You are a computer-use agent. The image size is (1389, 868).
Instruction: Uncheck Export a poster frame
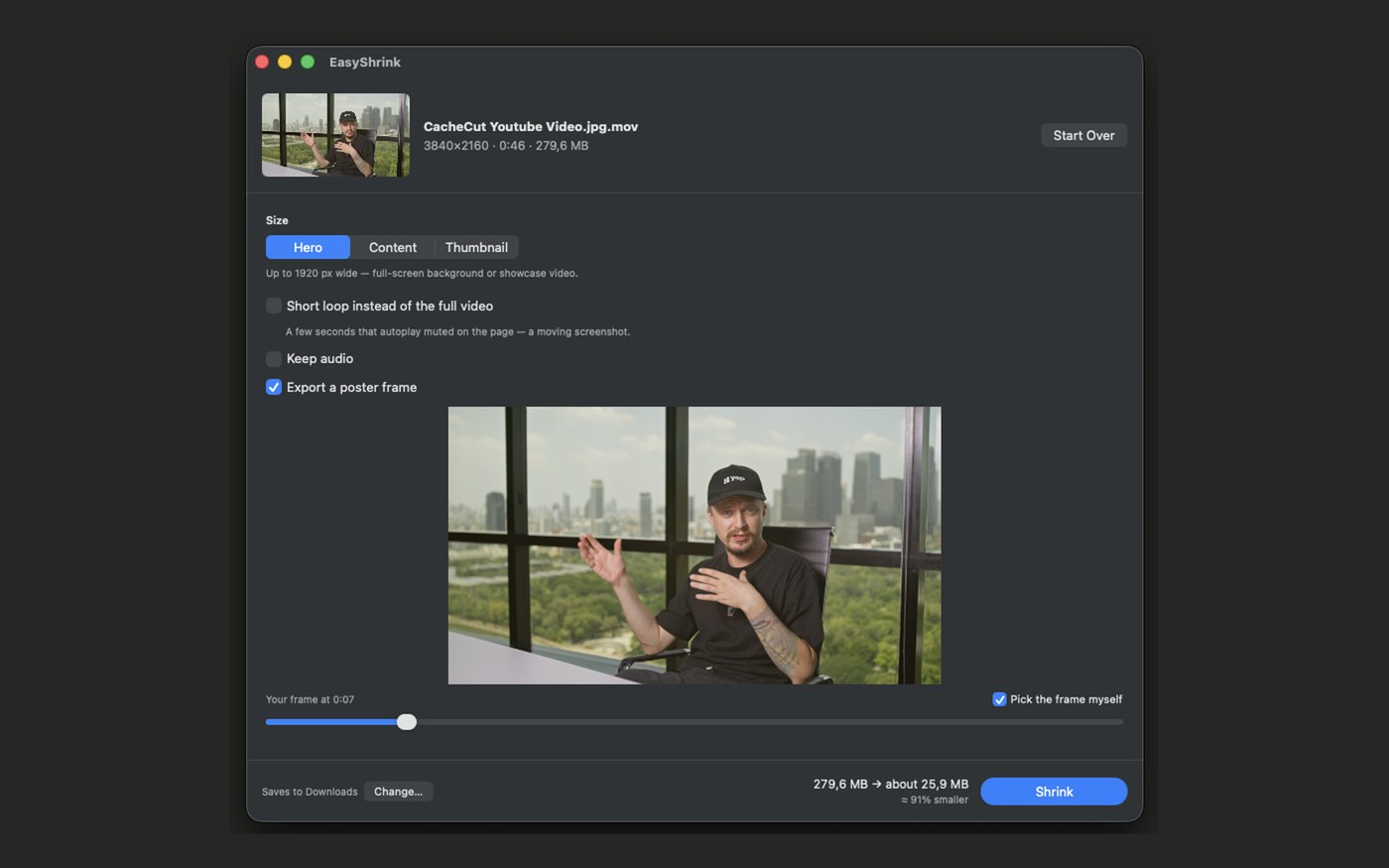[274, 387]
